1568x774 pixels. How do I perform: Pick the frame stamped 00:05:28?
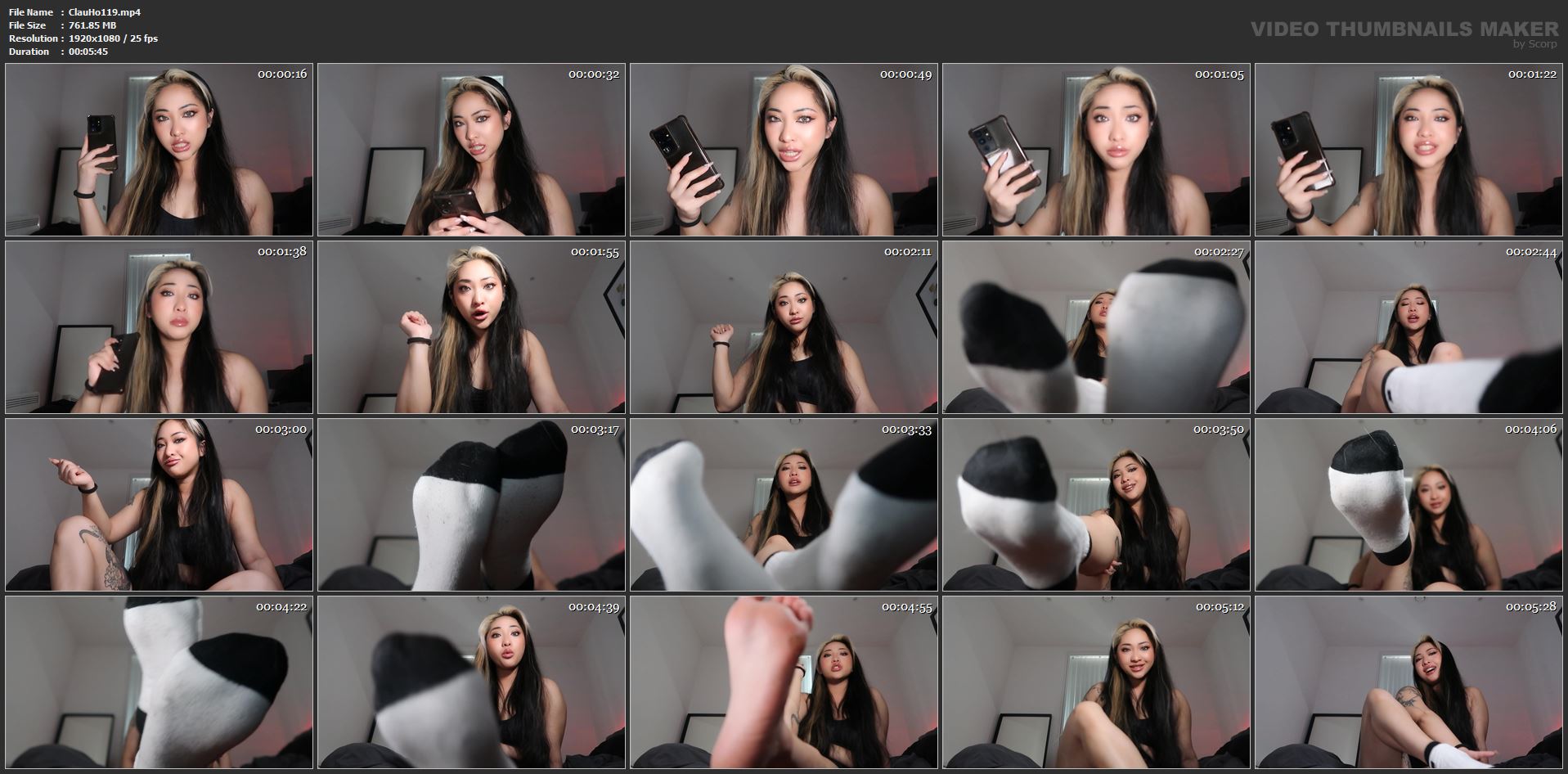[1409, 682]
